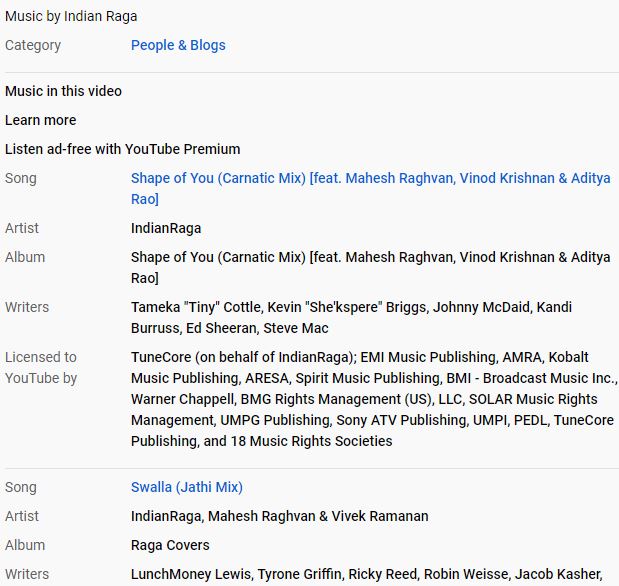Viewport: 619px width, 586px height.
Task: Click the 'Song' label beside Swalla
Action: [21, 487]
